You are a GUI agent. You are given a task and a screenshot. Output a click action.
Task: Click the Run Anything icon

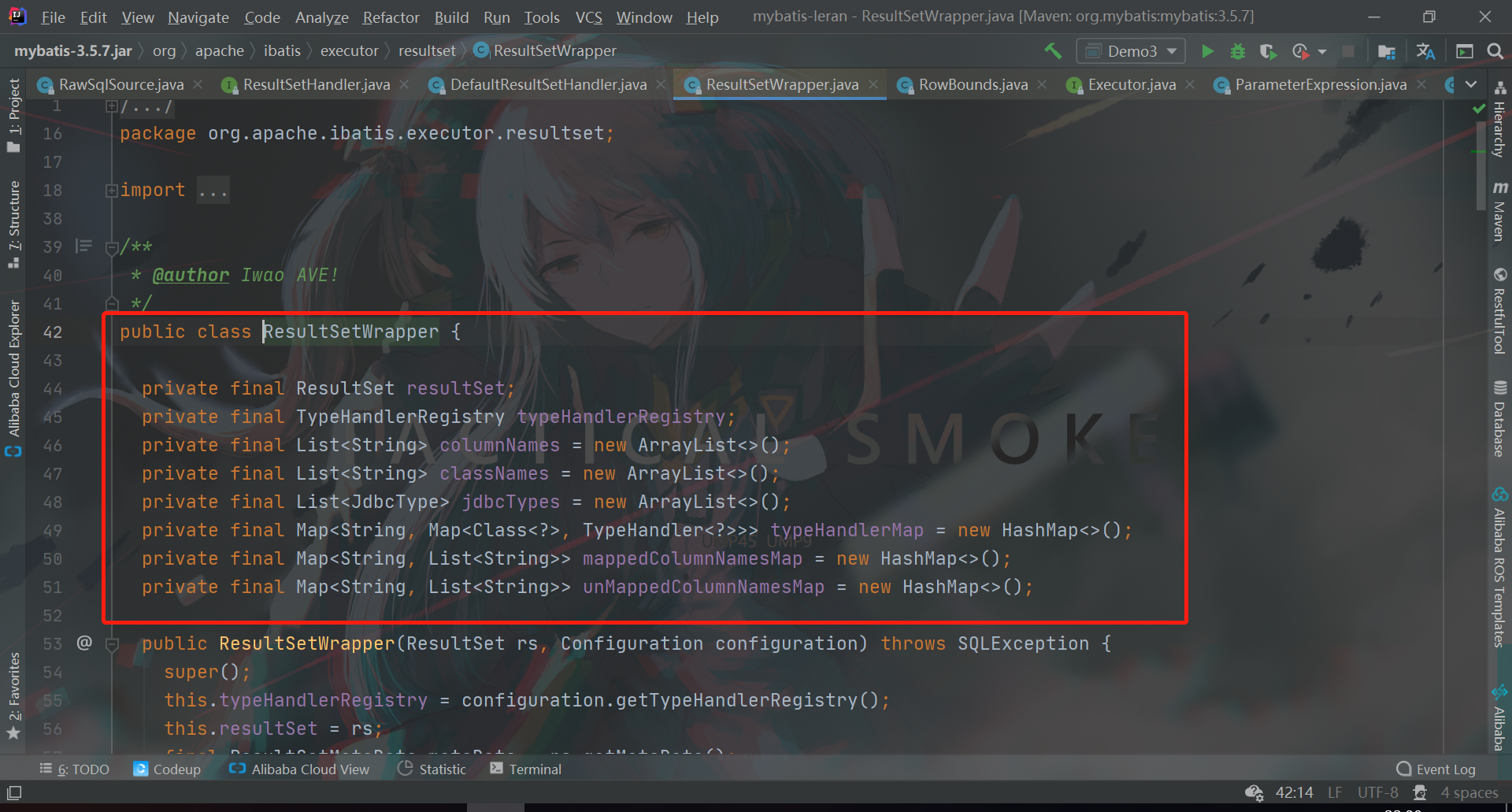1465,51
